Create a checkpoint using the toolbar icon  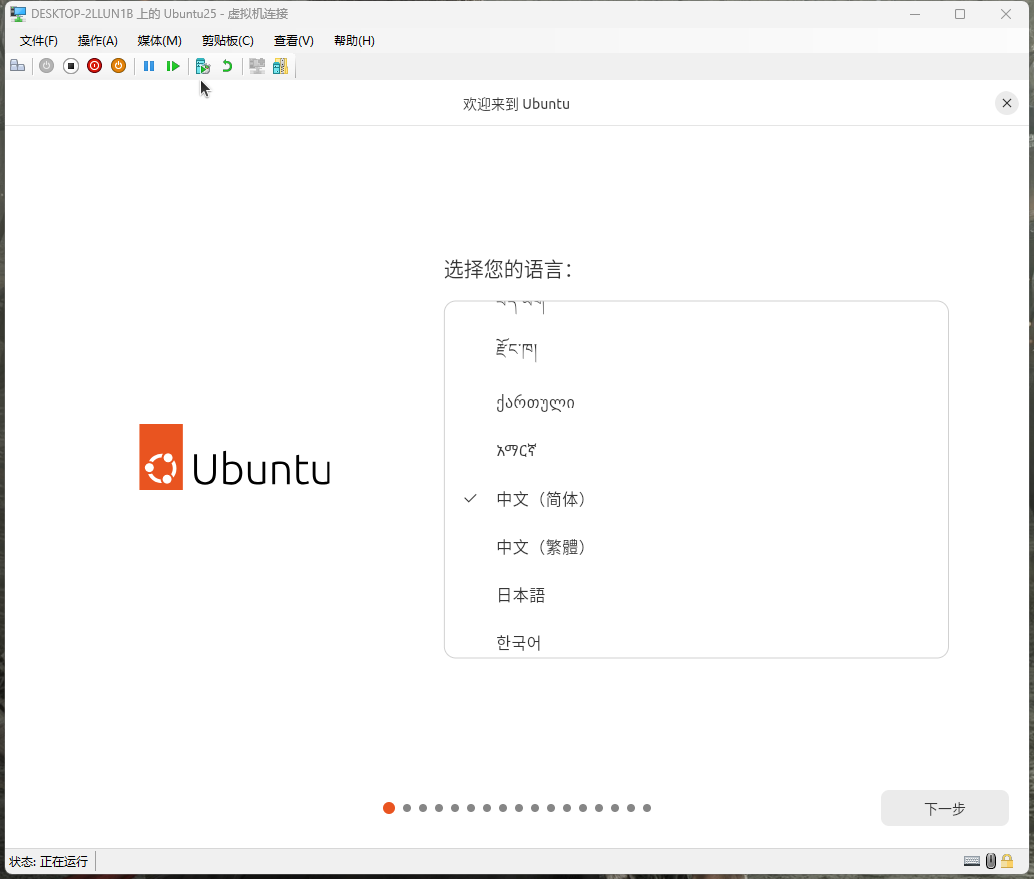pyautogui.click(x=202, y=66)
